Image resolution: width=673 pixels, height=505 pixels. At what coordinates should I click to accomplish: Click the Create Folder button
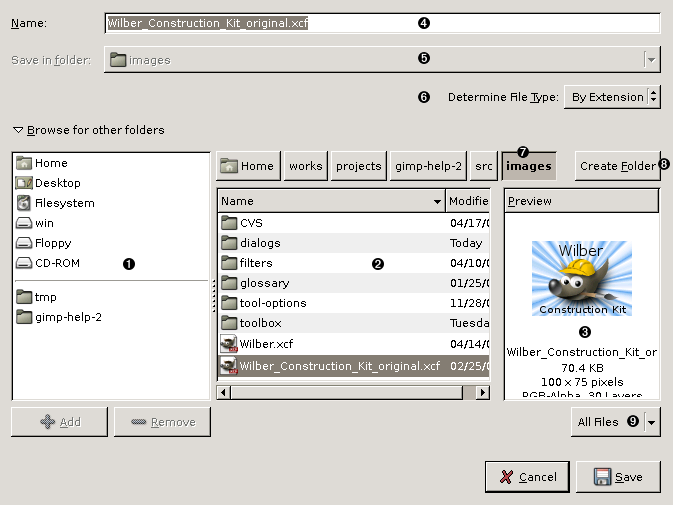(617, 166)
